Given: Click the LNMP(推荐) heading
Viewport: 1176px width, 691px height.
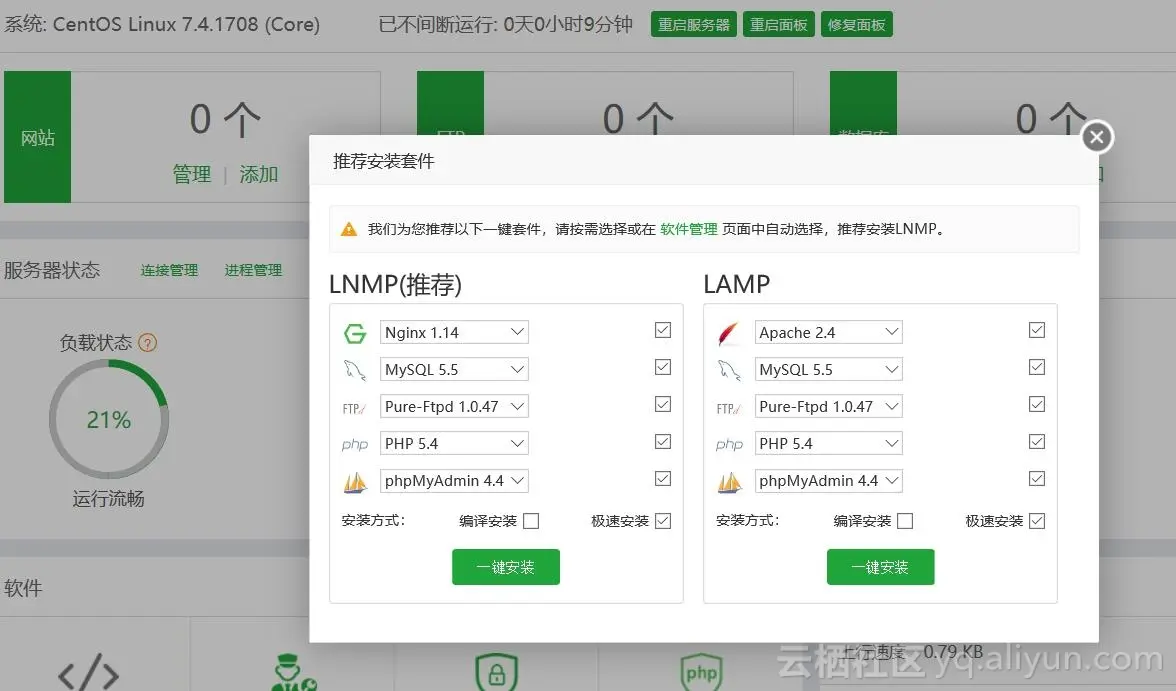Looking at the screenshot, I should pos(395,284).
